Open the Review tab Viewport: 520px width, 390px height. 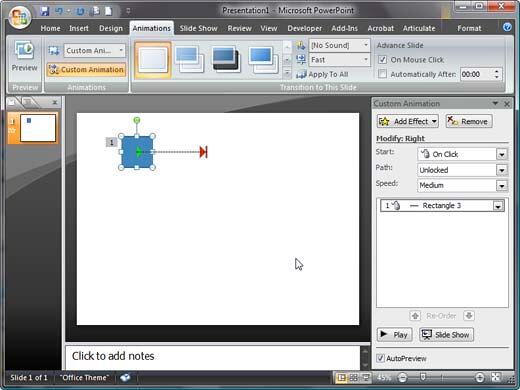click(x=240, y=28)
